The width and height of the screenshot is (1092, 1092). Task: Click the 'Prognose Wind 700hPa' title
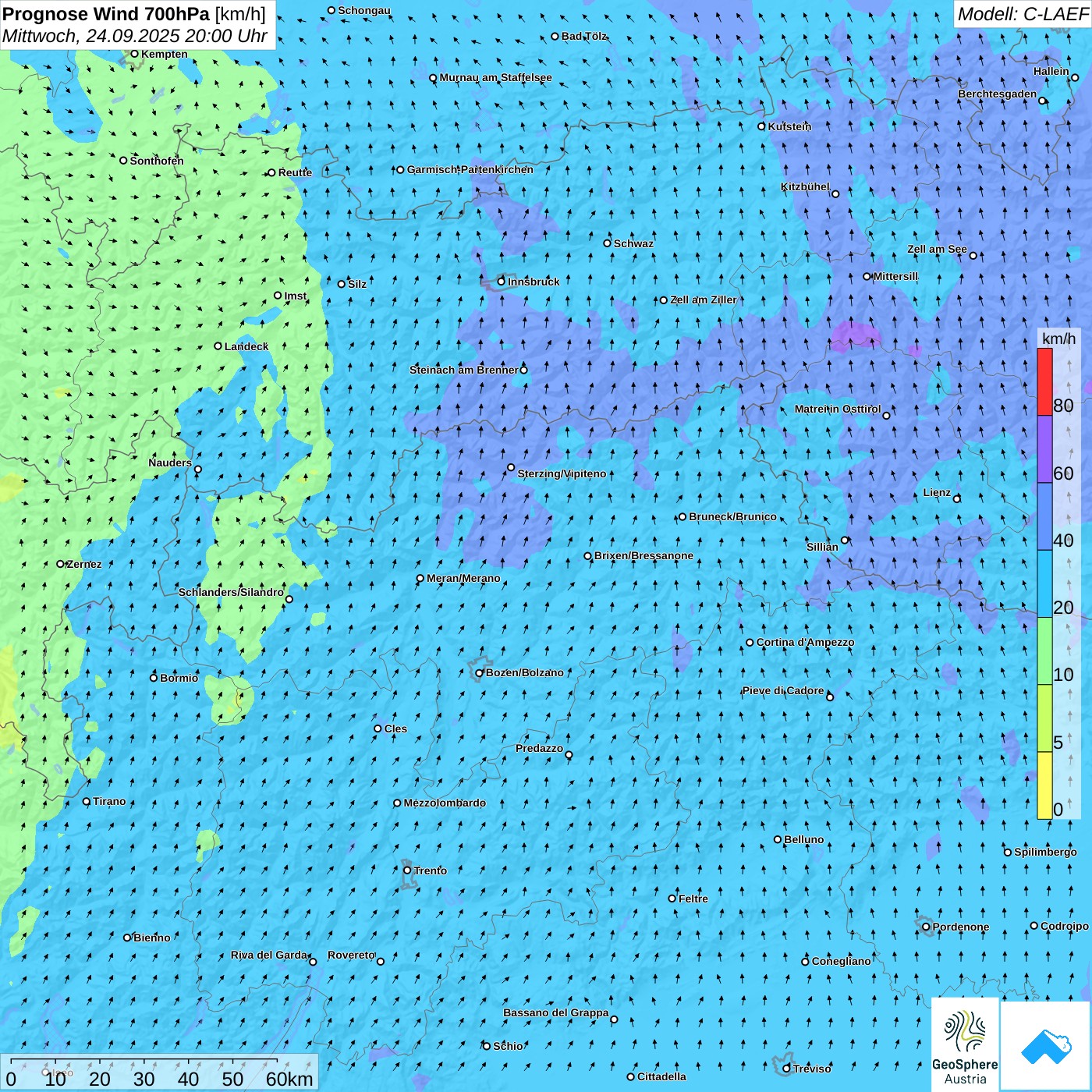(x=107, y=14)
